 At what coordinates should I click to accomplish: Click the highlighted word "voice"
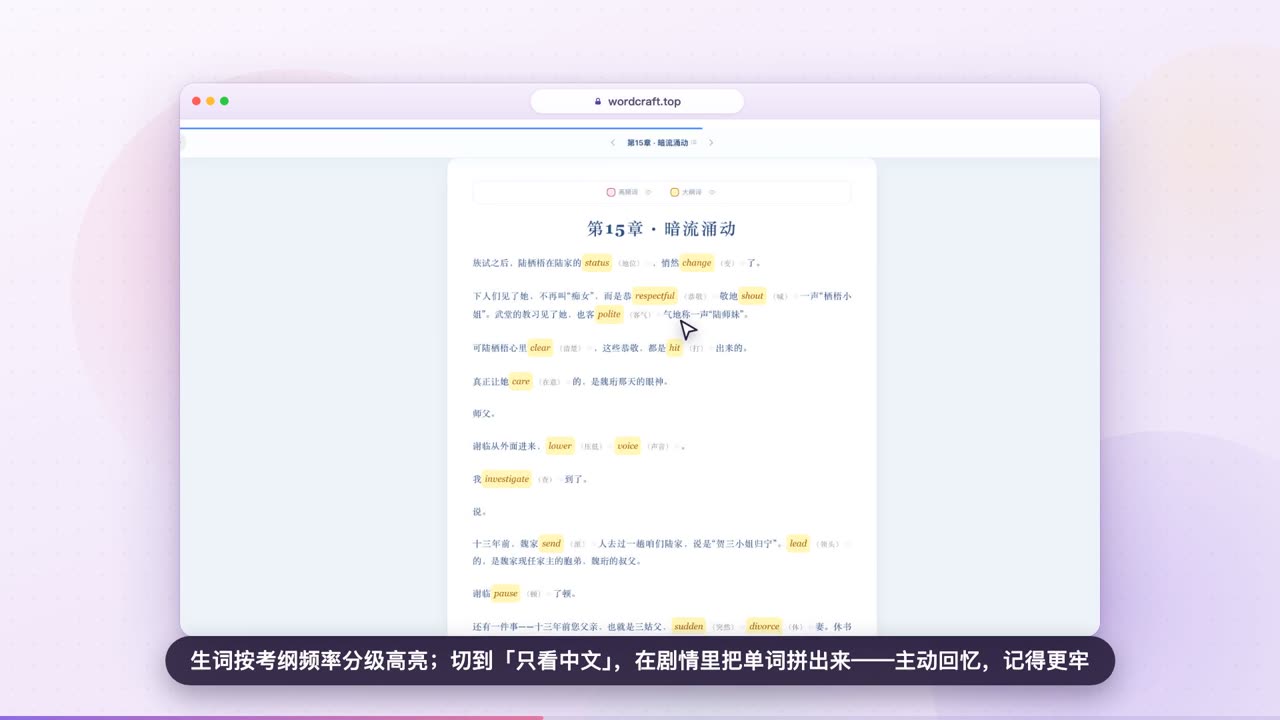[x=627, y=446]
